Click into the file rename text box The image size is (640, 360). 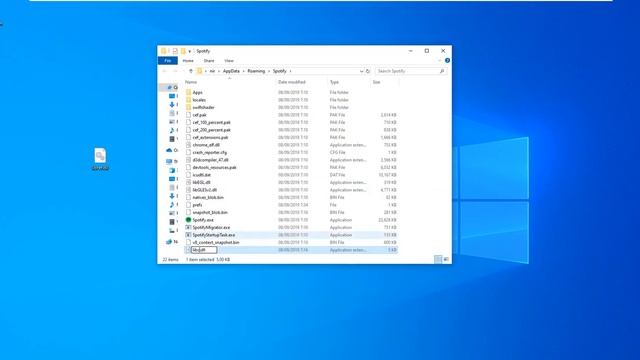click(204, 250)
